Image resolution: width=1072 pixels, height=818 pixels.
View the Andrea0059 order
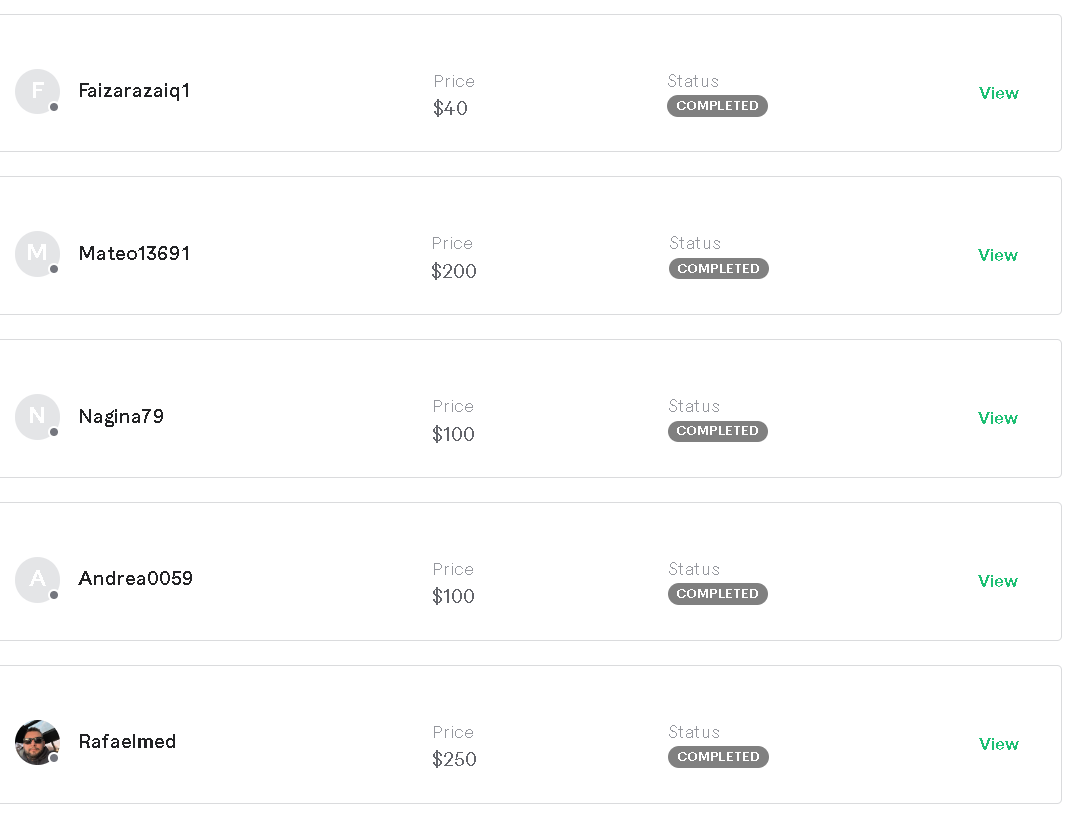coord(997,581)
